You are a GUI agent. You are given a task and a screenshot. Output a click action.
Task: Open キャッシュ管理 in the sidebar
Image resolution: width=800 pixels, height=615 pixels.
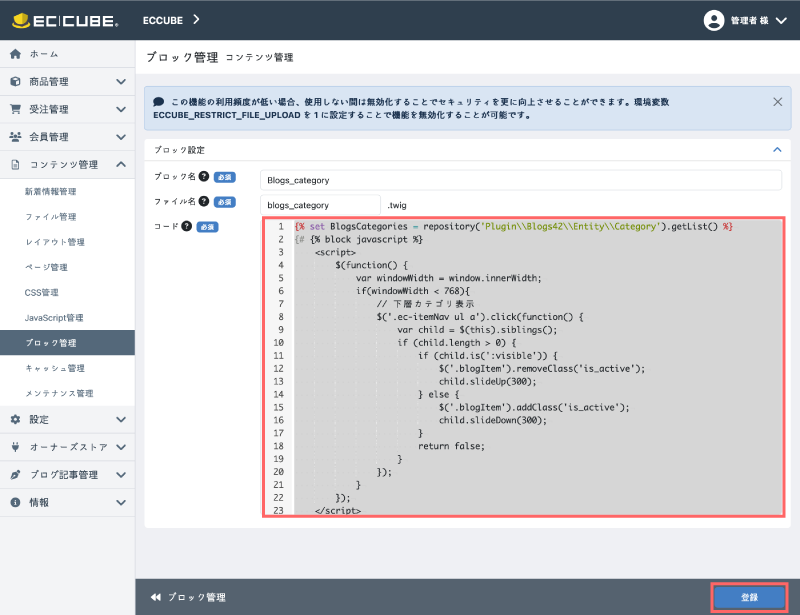pyautogui.click(x=55, y=368)
